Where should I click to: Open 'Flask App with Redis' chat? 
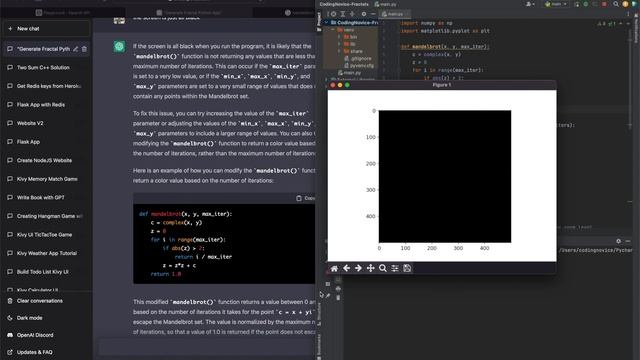tap(46, 104)
